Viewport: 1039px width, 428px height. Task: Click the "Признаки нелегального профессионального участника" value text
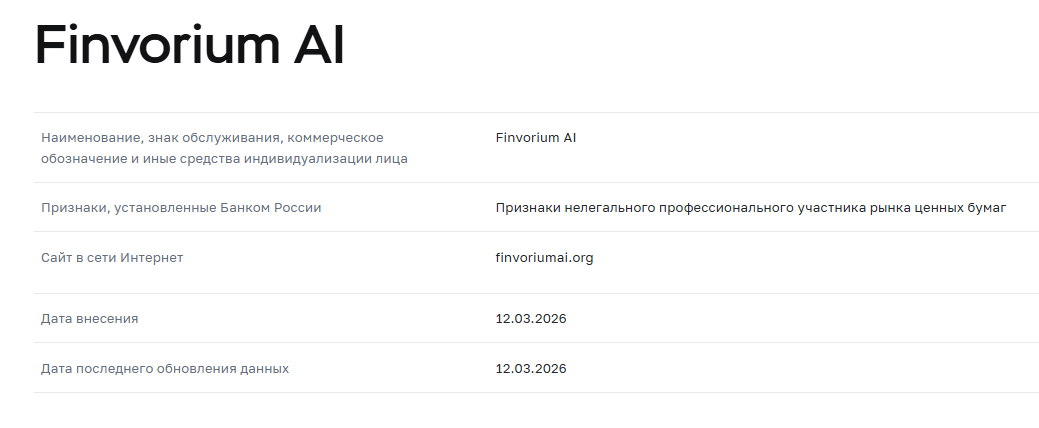(750, 207)
